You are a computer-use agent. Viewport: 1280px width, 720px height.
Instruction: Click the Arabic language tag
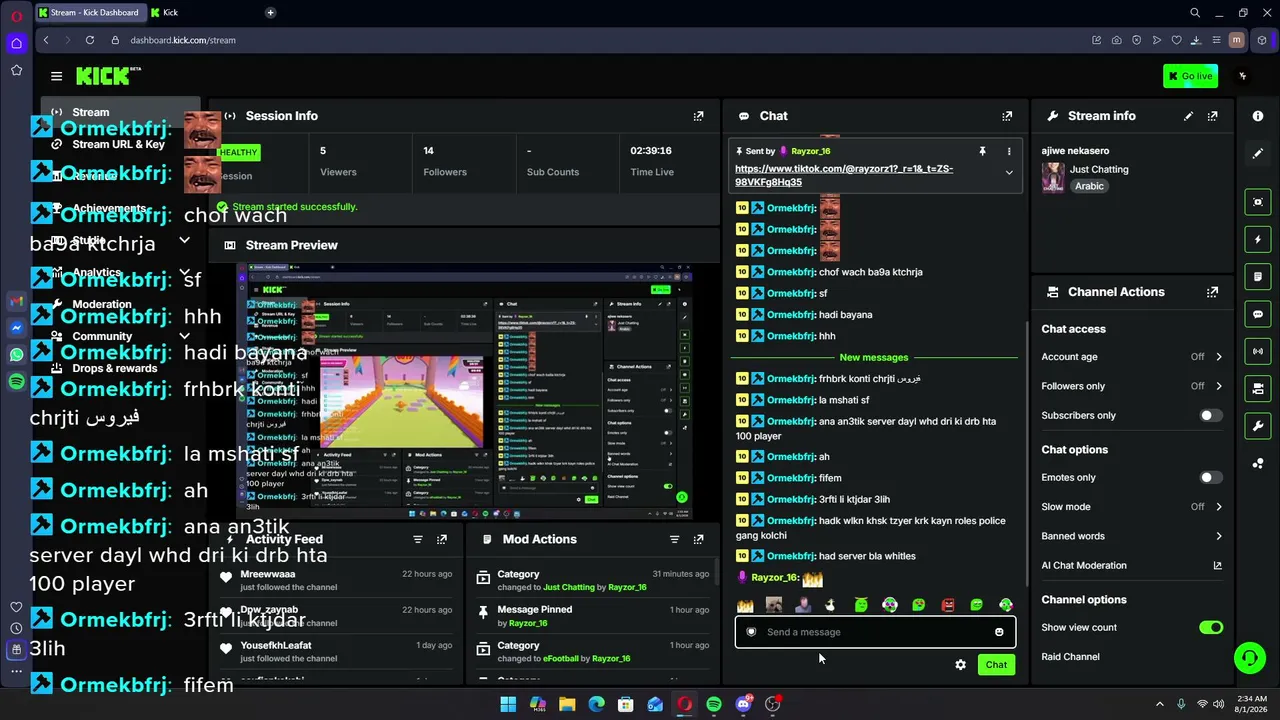pyautogui.click(x=1089, y=186)
